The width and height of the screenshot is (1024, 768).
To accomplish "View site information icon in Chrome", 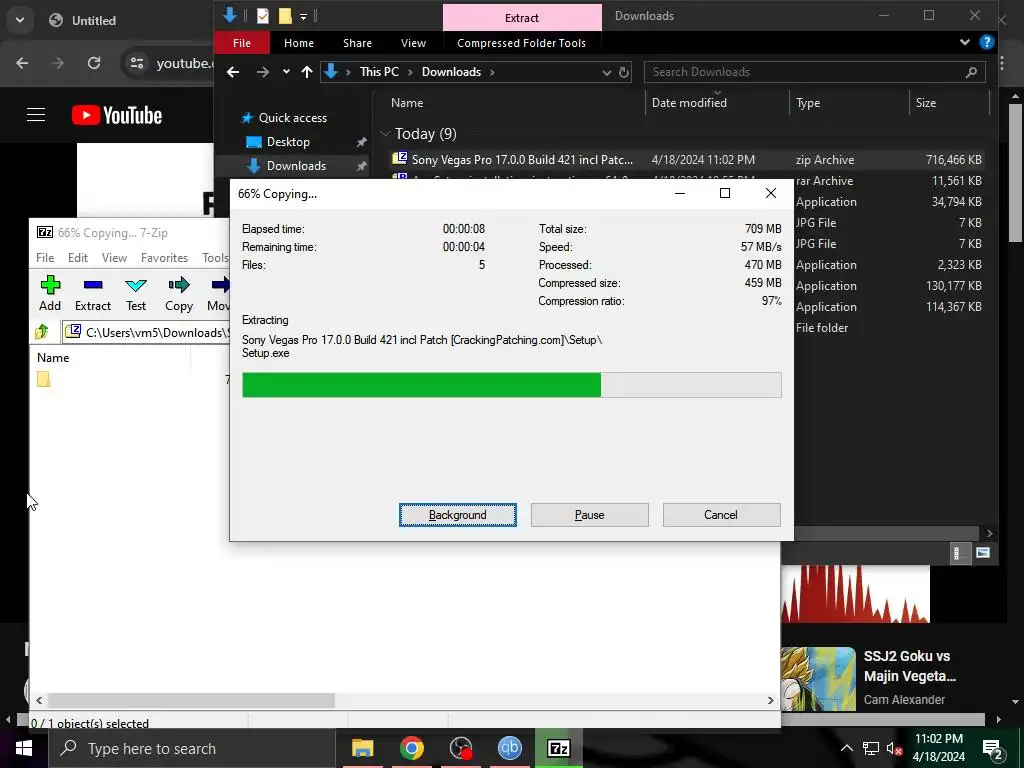I will click(137, 63).
